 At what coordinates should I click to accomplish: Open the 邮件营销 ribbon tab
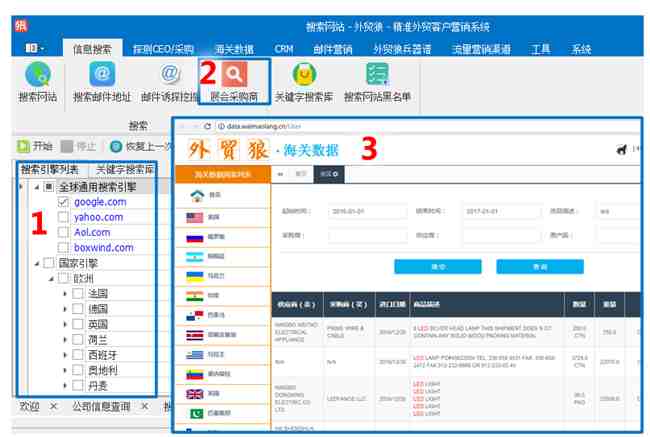333,49
